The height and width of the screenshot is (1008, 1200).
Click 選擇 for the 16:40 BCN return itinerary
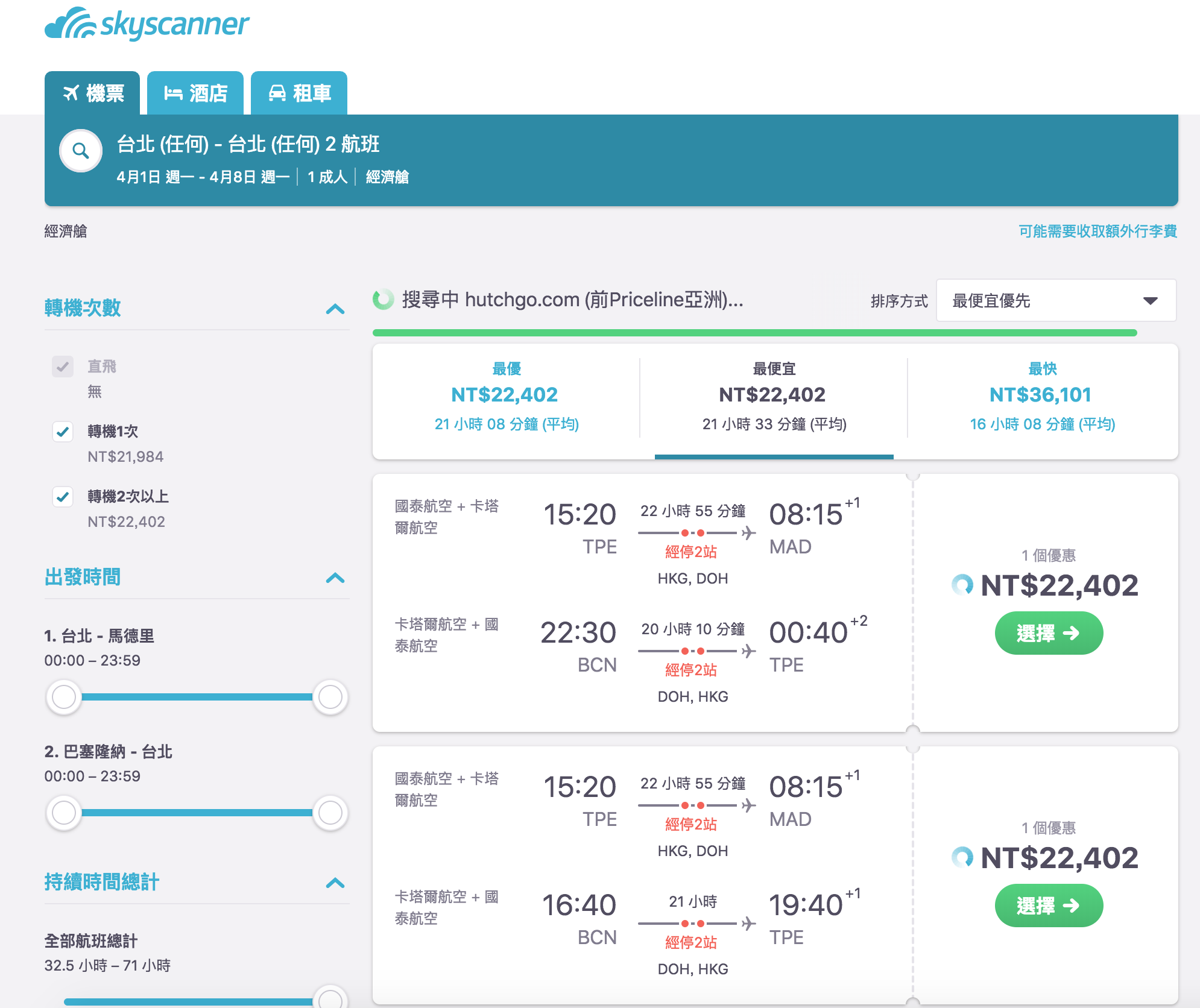[x=1049, y=906]
